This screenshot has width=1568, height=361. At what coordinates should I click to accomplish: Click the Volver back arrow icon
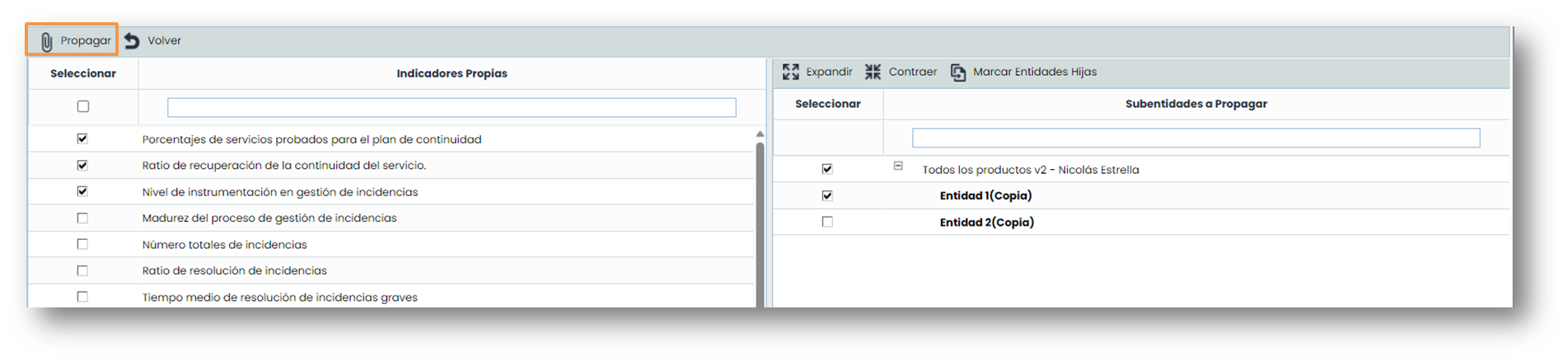point(132,40)
